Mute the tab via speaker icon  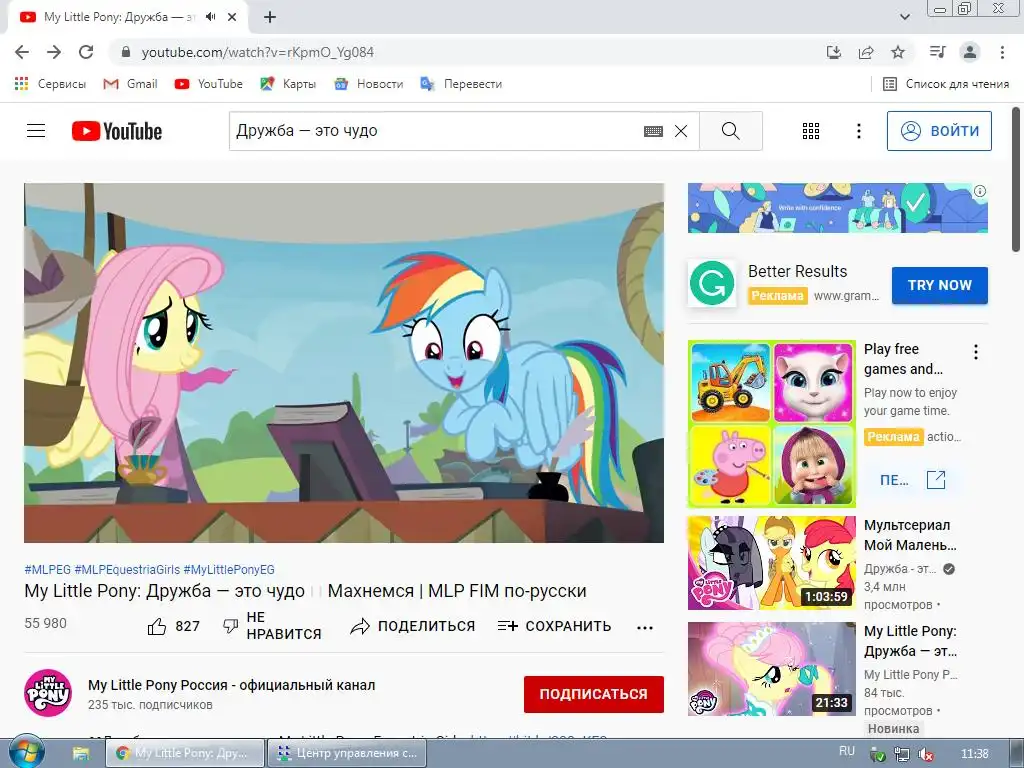coord(210,17)
